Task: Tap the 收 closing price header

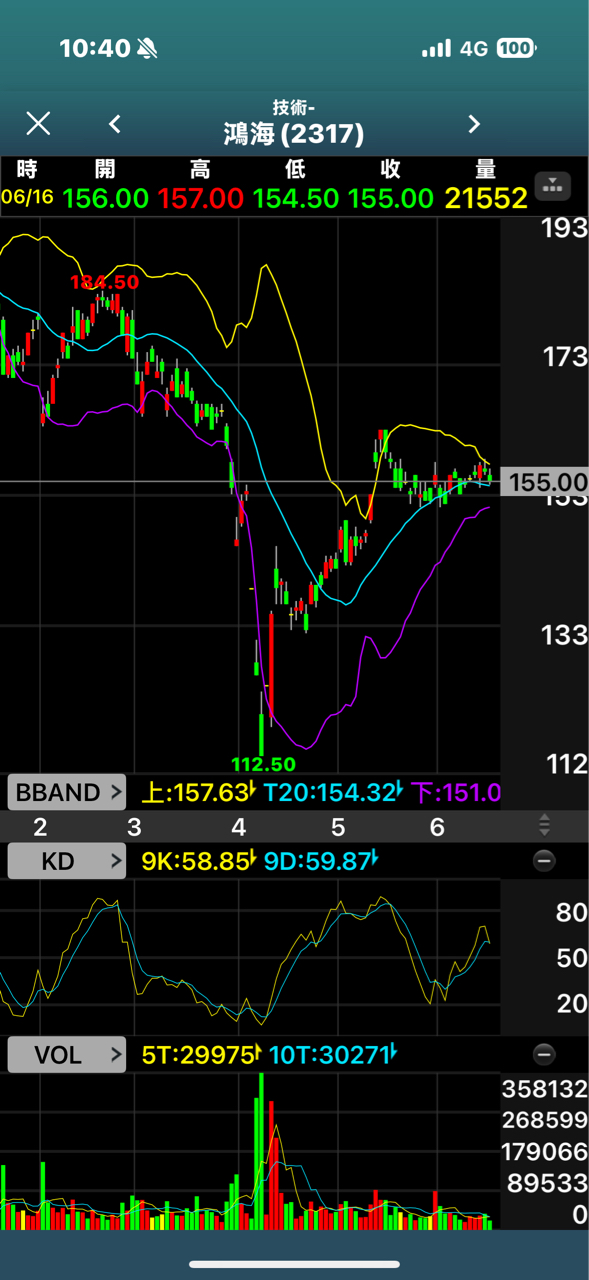Action: (390, 168)
